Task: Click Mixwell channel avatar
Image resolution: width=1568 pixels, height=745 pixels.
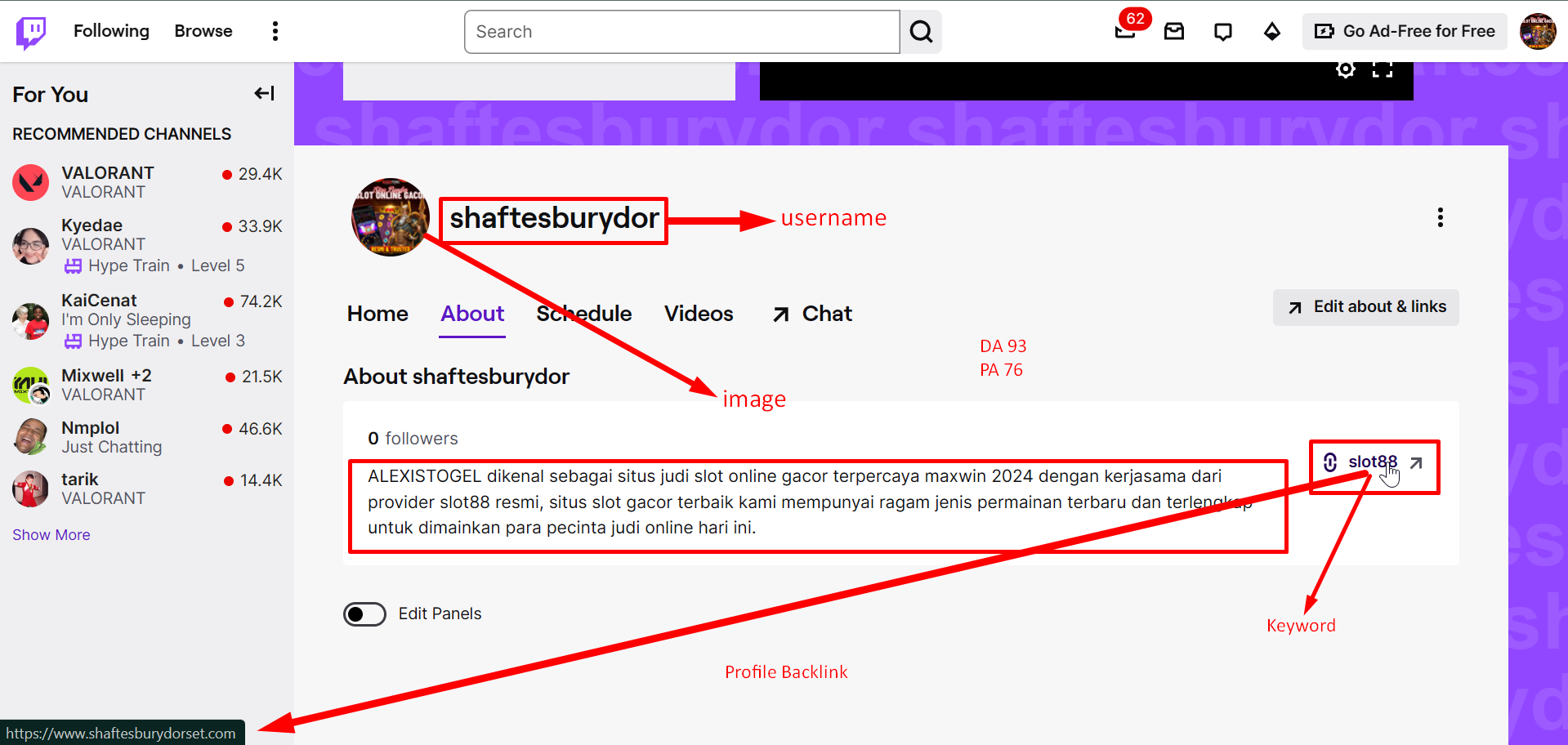Action: point(31,385)
